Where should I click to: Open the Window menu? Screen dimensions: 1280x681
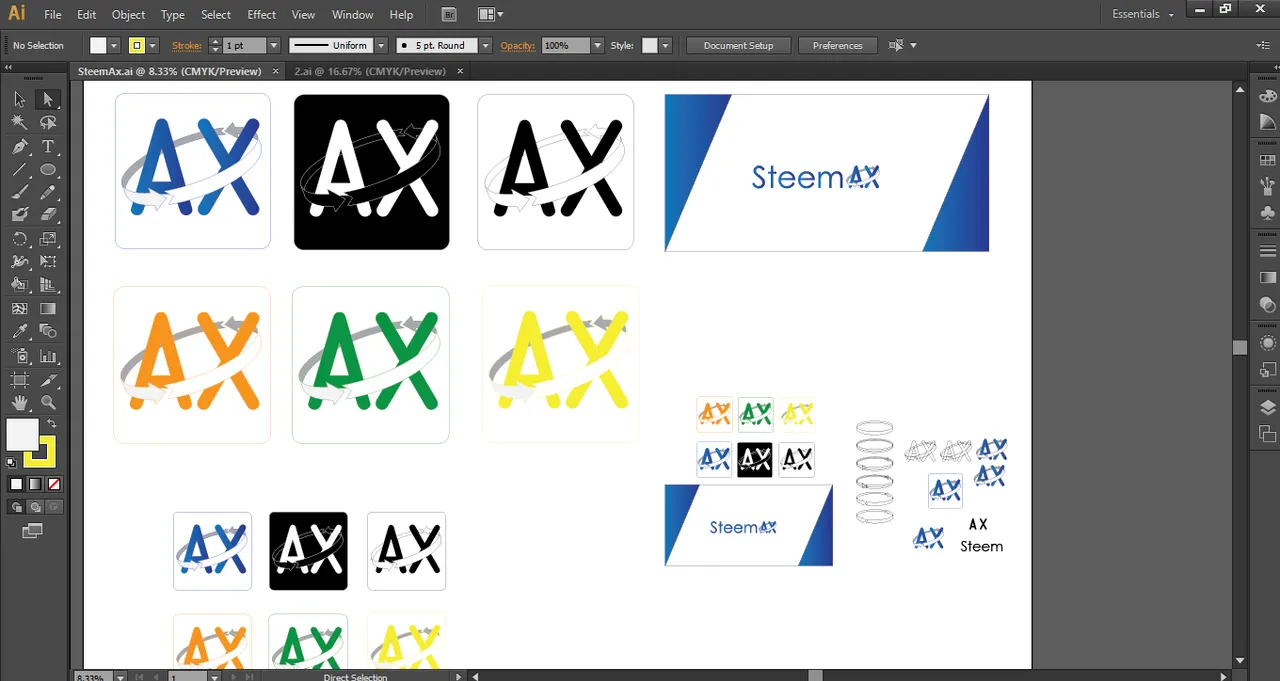[352, 15]
